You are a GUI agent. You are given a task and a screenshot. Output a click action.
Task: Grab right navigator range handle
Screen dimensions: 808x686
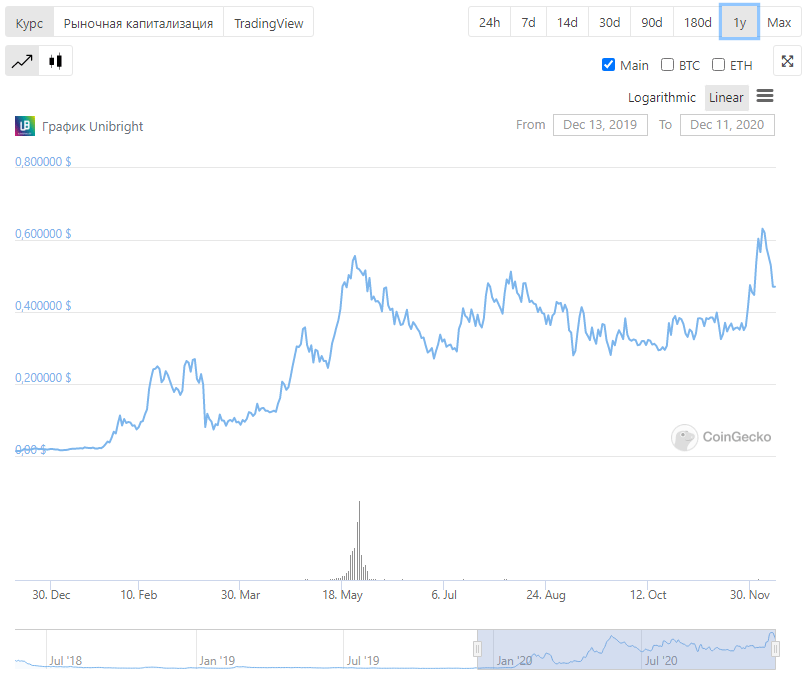pyautogui.click(x=776, y=649)
